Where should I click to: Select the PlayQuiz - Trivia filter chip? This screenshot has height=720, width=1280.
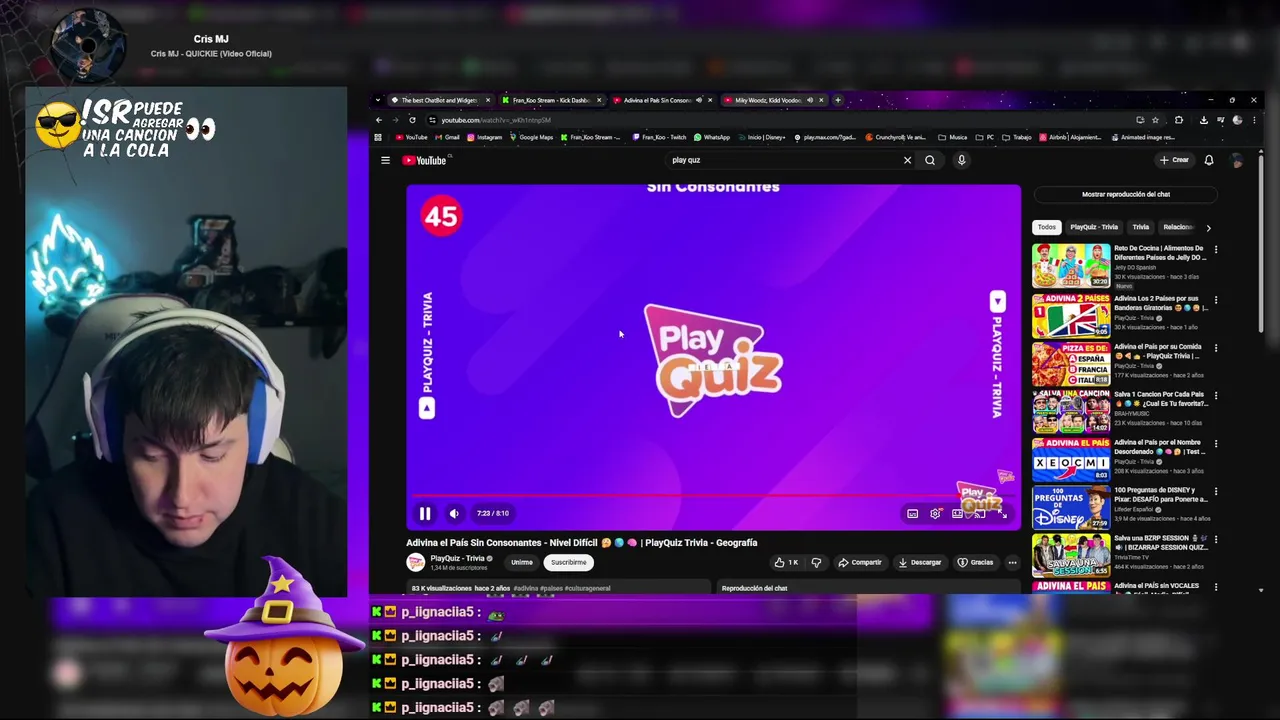point(1094,227)
